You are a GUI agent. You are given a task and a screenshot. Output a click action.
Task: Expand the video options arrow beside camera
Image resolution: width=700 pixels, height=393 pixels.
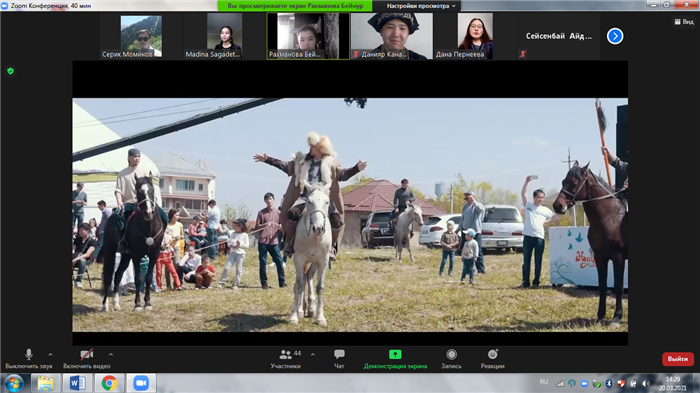(x=111, y=355)
